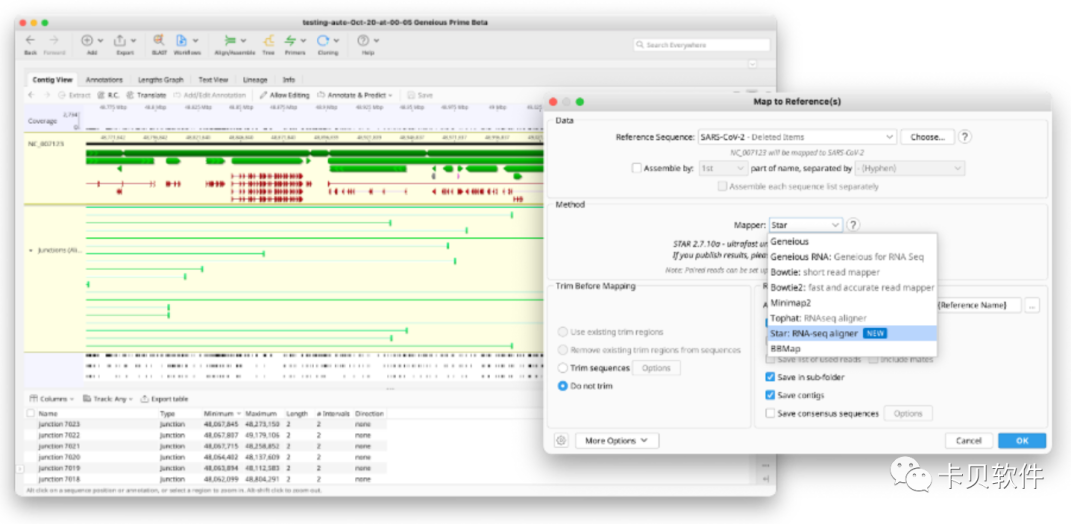Click OK in Map to Reference dialog
Screen dimensions: 1080x524
point(1021,441)
